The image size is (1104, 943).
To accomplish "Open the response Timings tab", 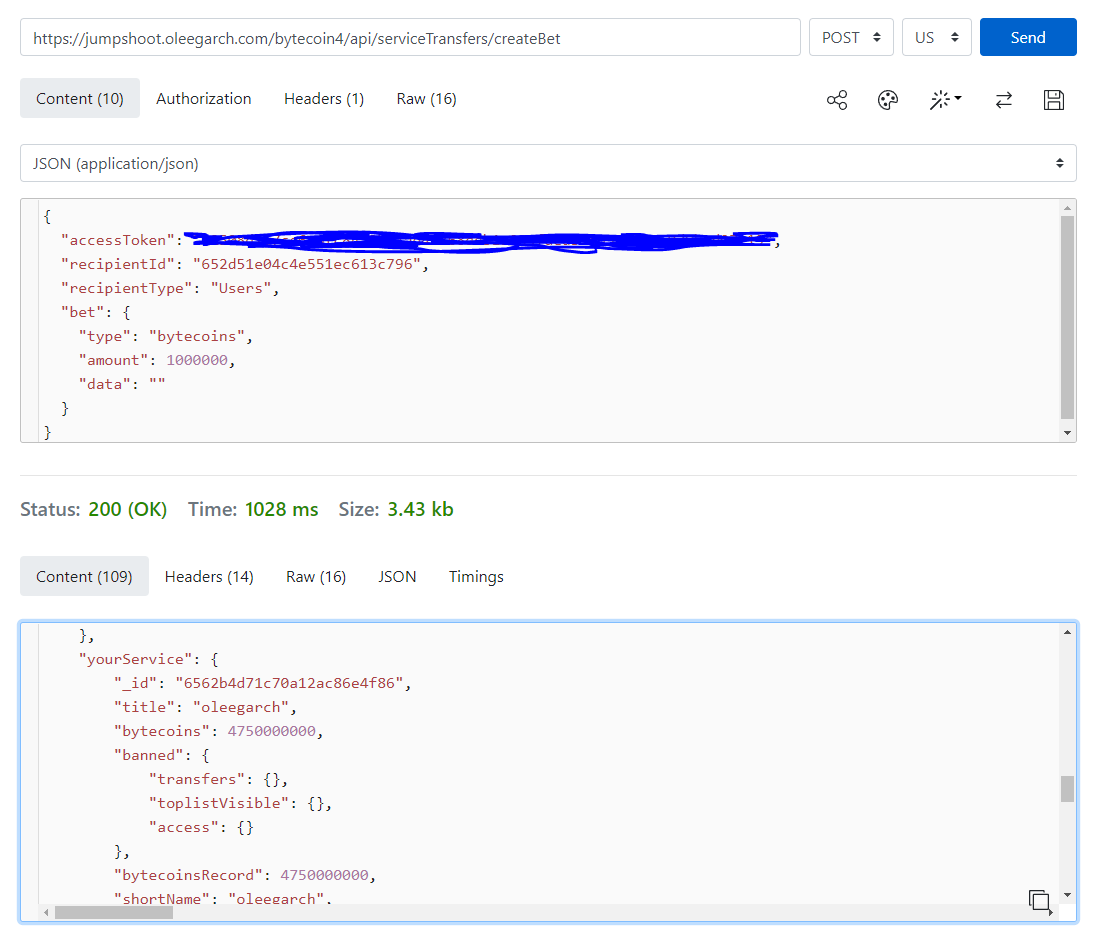I will [x=476, y=576].
